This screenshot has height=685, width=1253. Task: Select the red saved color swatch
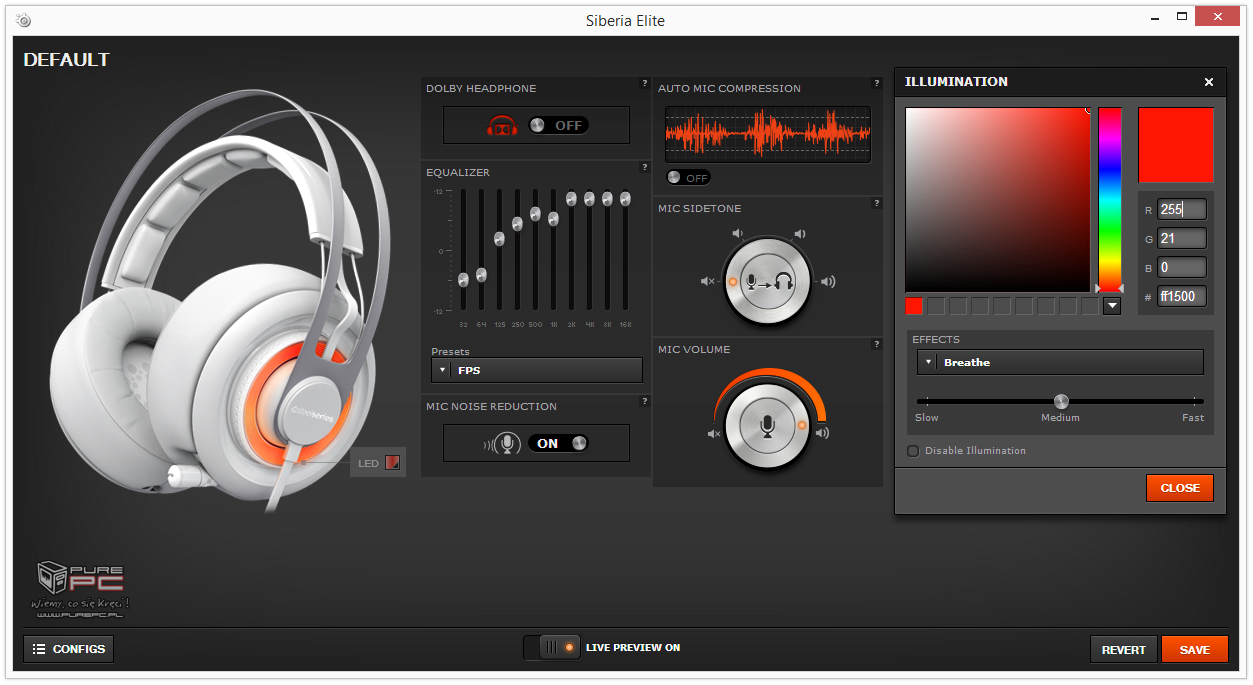[914, 306]
